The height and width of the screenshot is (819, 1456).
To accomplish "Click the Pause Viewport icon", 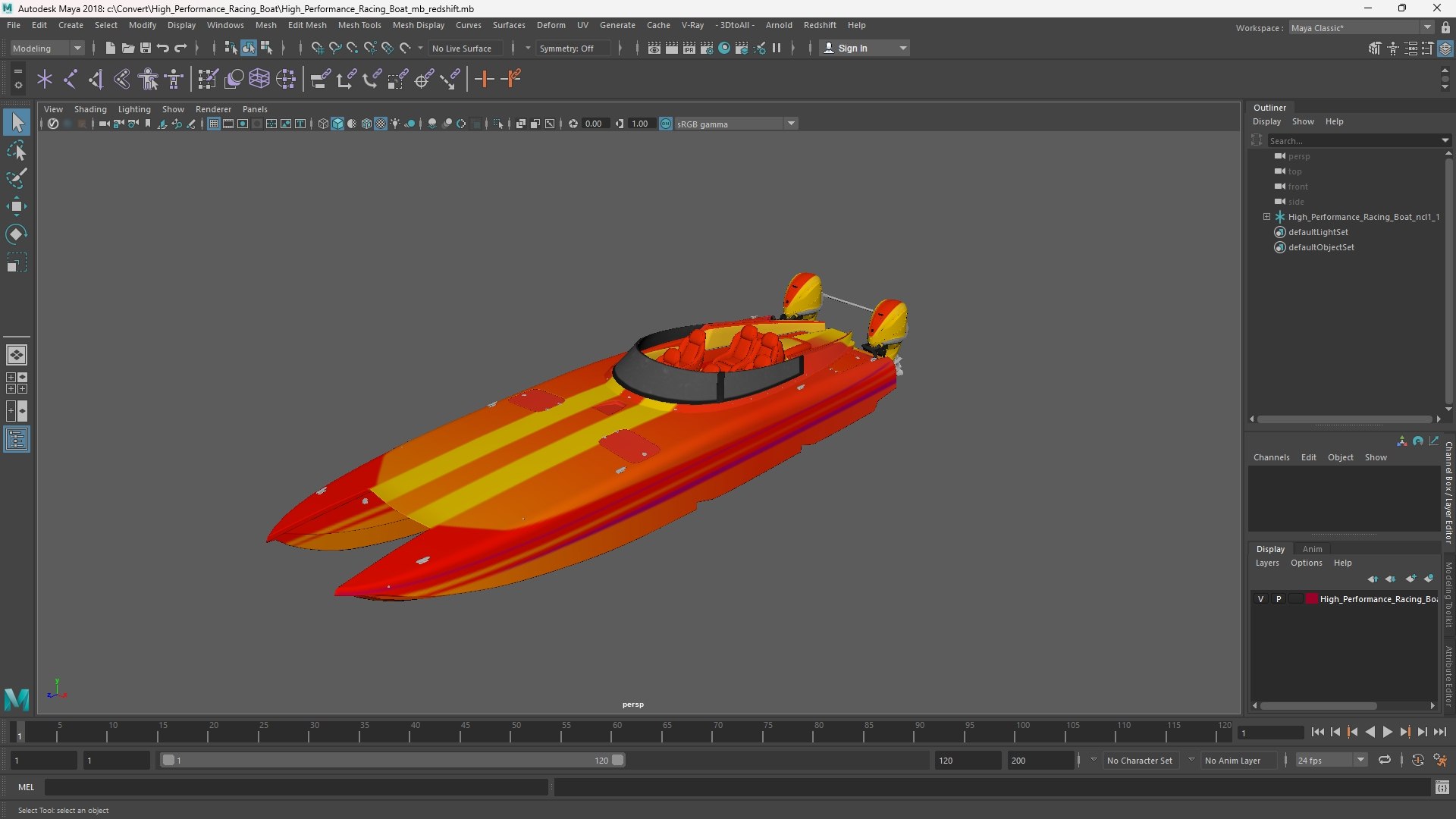I will 777,48.
